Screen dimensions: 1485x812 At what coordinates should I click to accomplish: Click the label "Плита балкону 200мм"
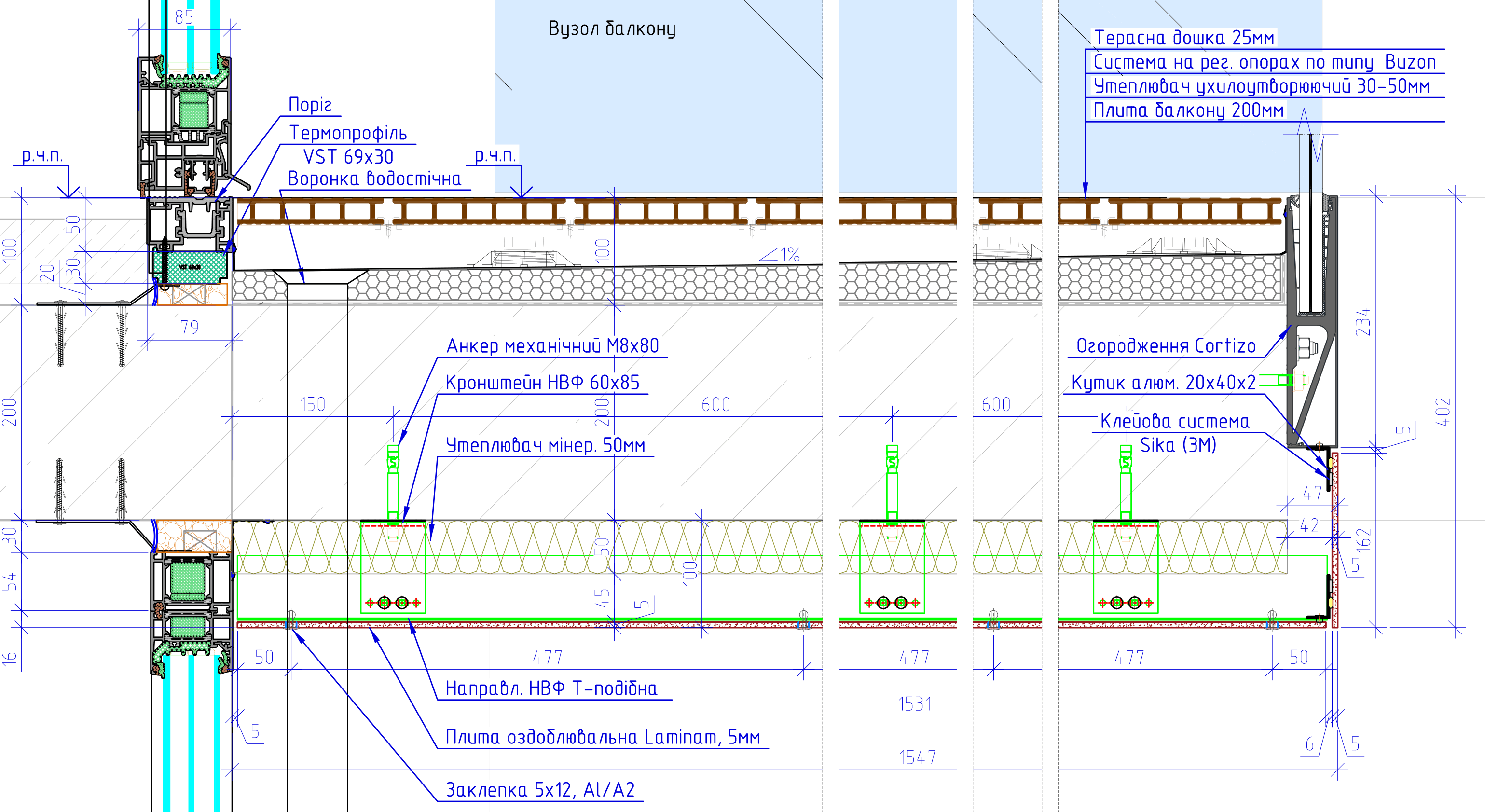[x=1189, y=110]
